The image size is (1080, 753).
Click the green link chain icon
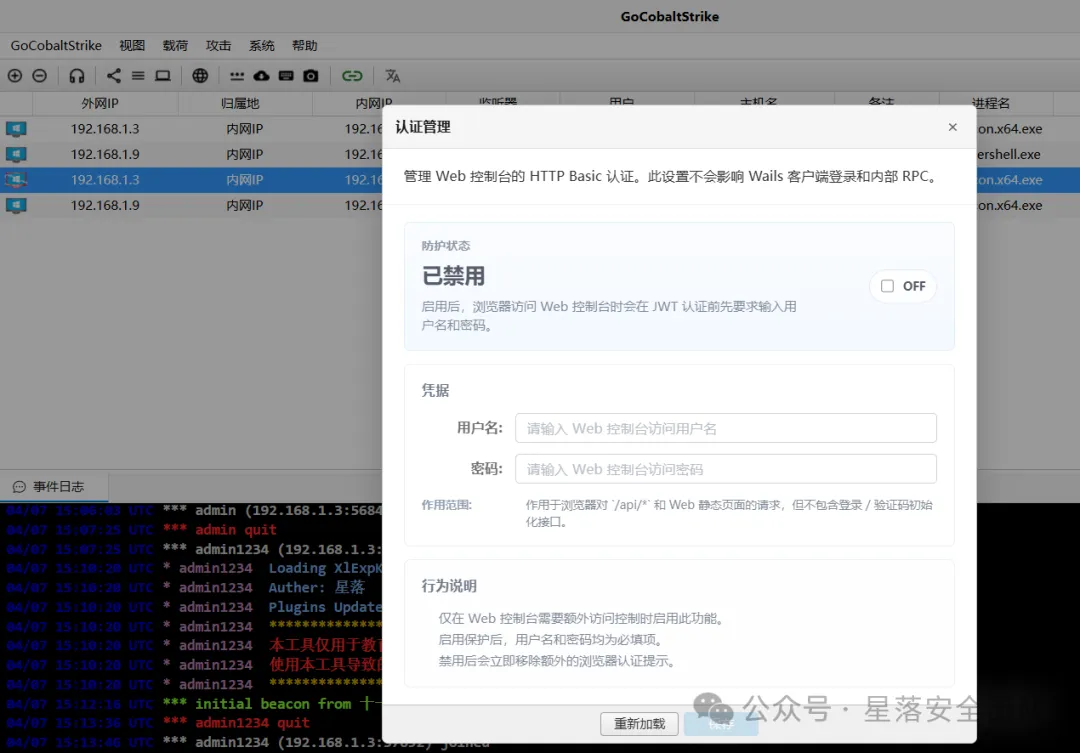pos(352,76)
